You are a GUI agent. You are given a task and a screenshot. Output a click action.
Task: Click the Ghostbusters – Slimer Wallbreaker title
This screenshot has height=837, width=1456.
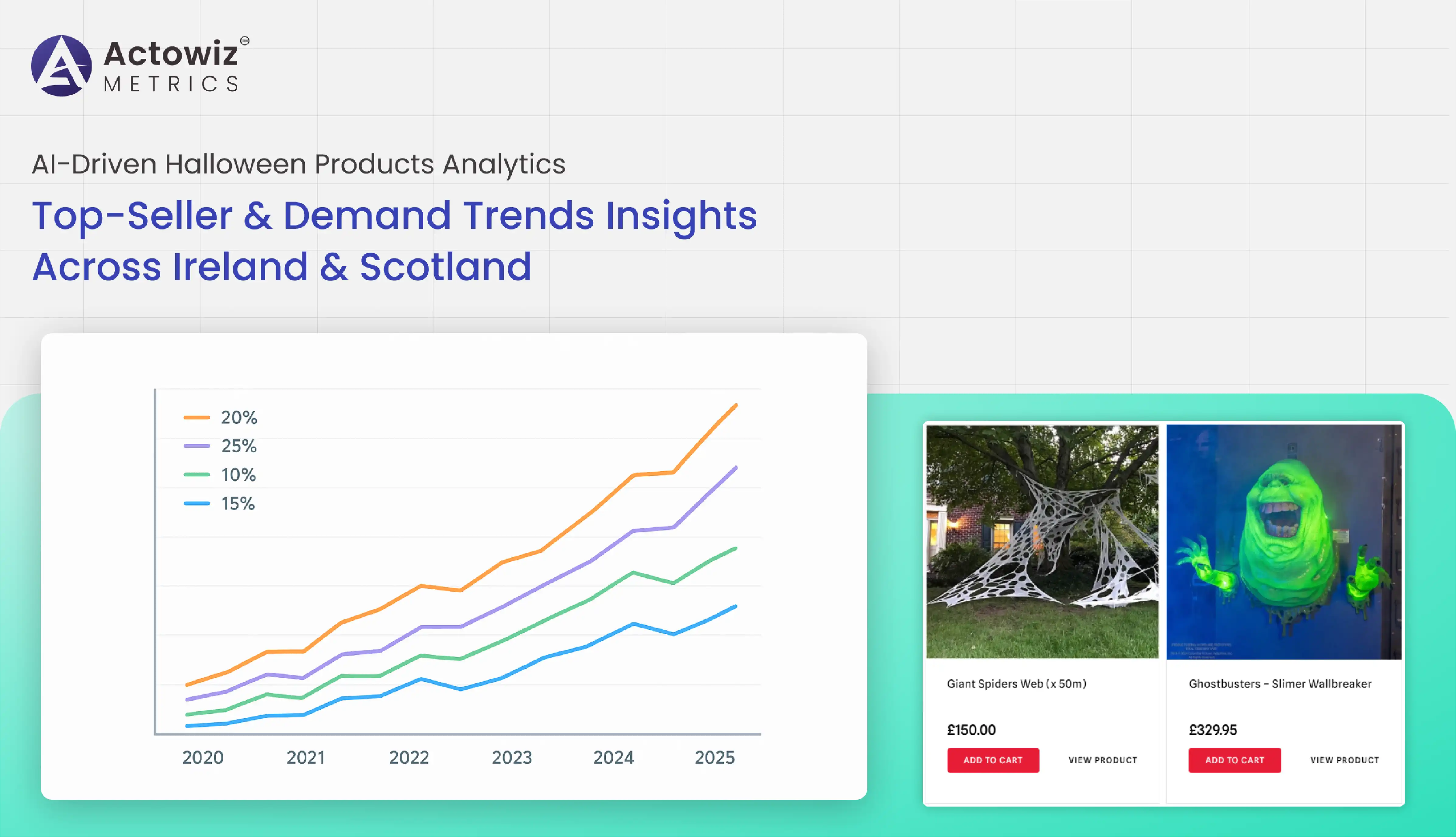1280,684
